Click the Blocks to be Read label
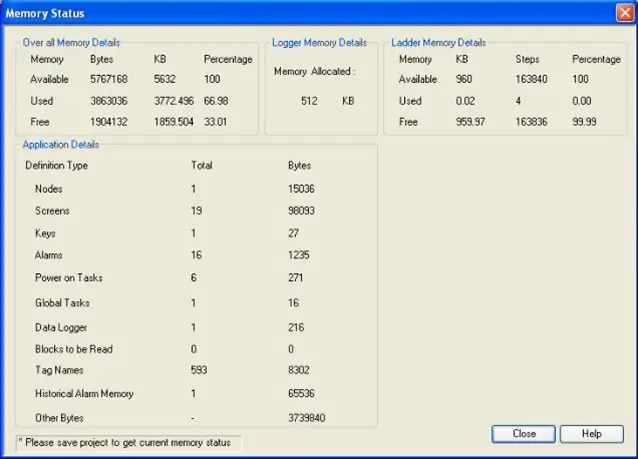The height and width of the screenshot is (459, 638). (74, 349)
